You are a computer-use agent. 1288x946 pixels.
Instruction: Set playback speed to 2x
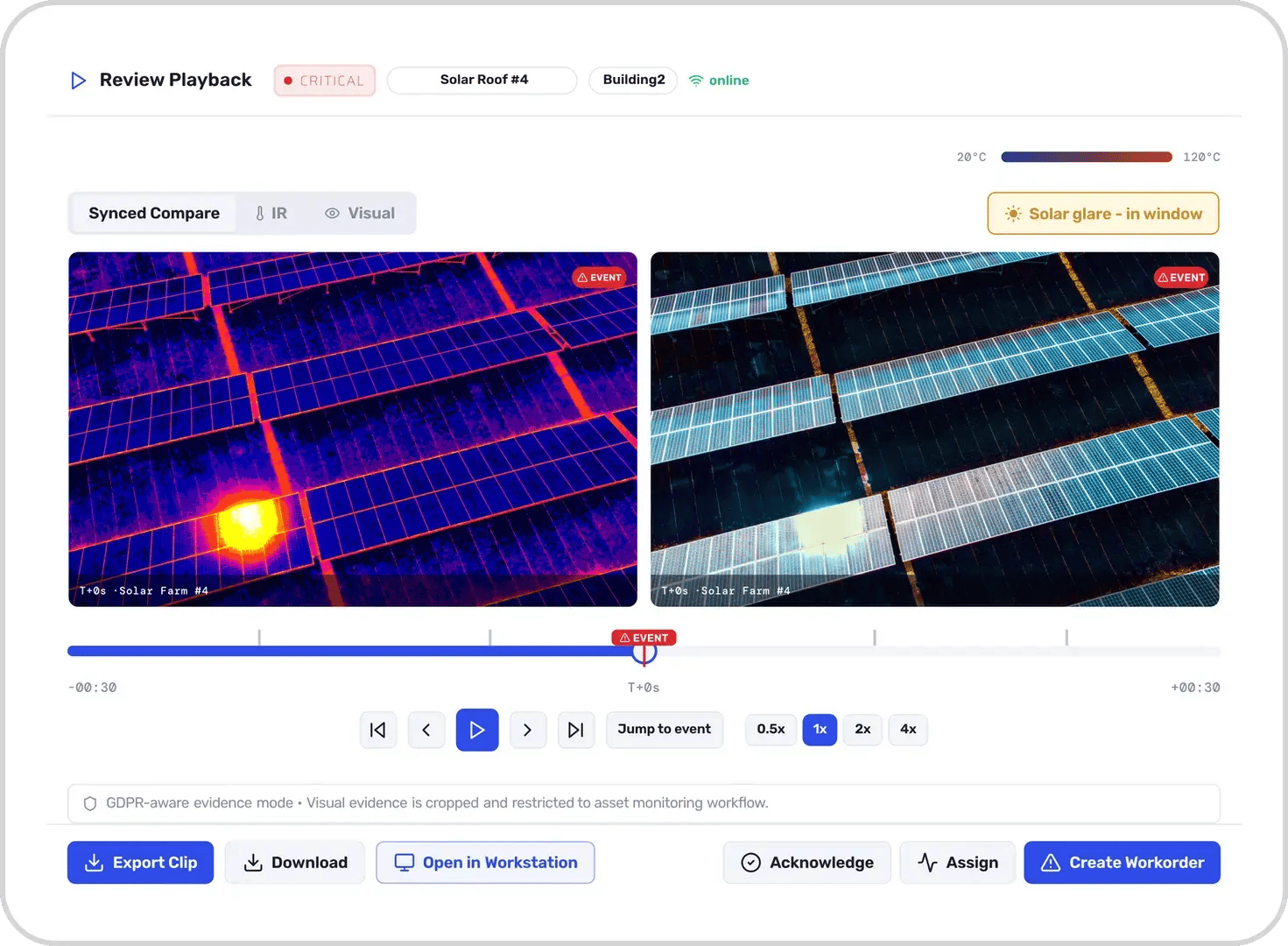(x=862, y=730)
